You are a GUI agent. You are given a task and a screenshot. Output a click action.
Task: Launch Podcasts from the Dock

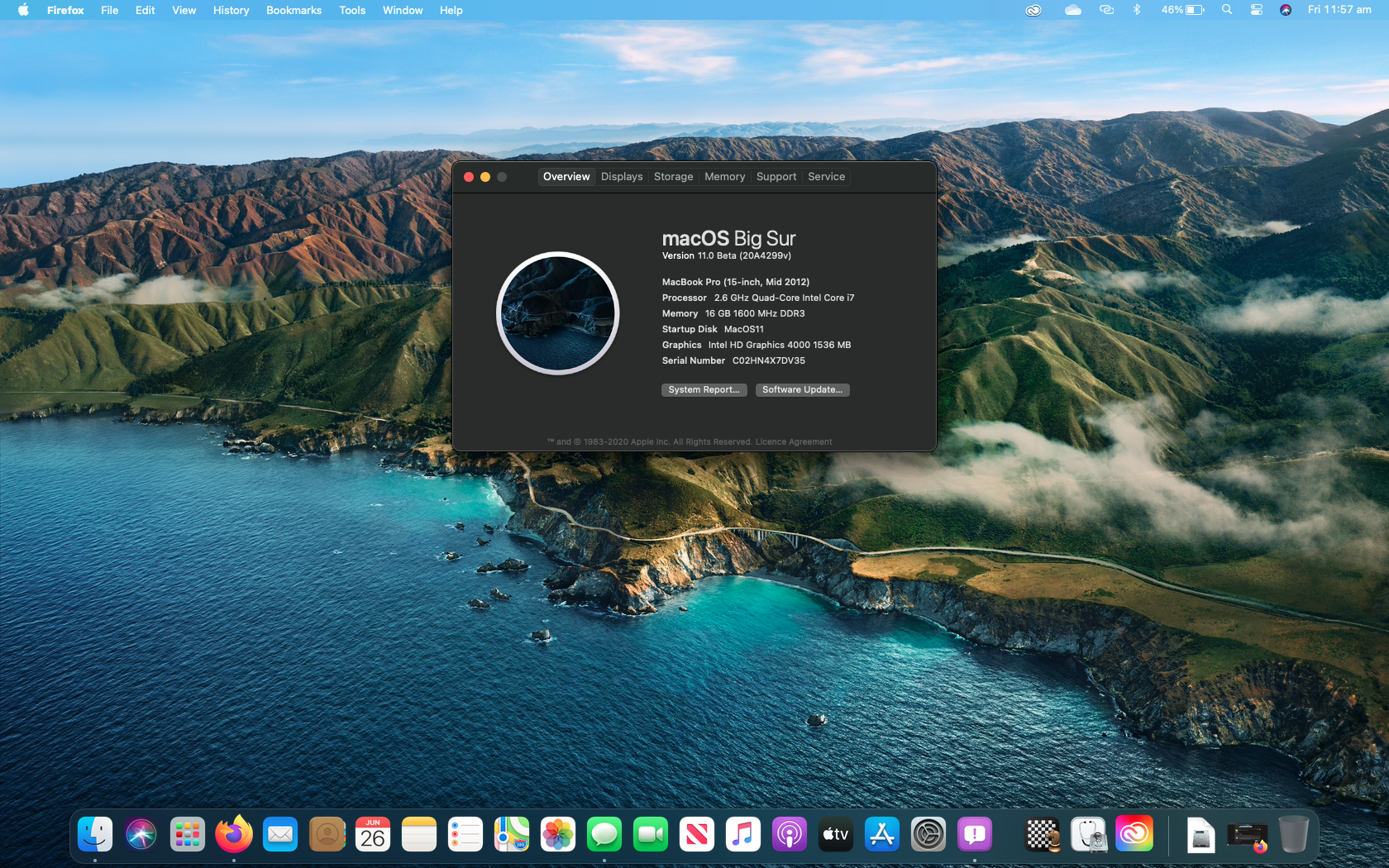point(790,835)
